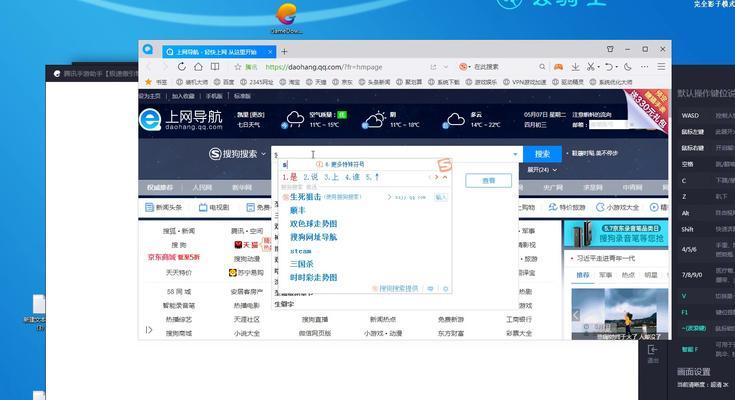This screenshot has height=400, width=735.
Task: Open the 小游戏大全 category tab
Action: [617, 207]
